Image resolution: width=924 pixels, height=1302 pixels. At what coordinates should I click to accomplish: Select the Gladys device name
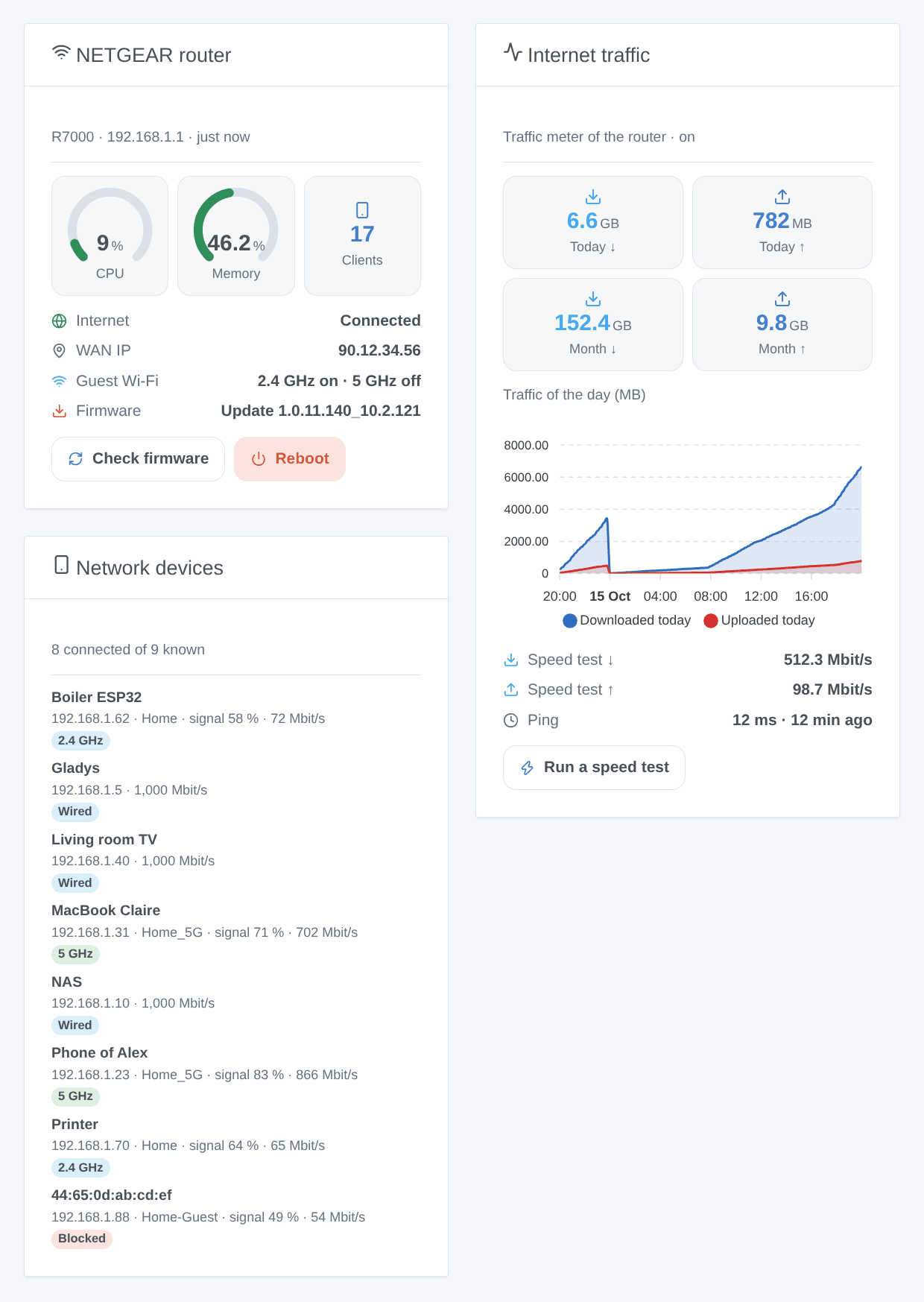click(x=75, y=768)
